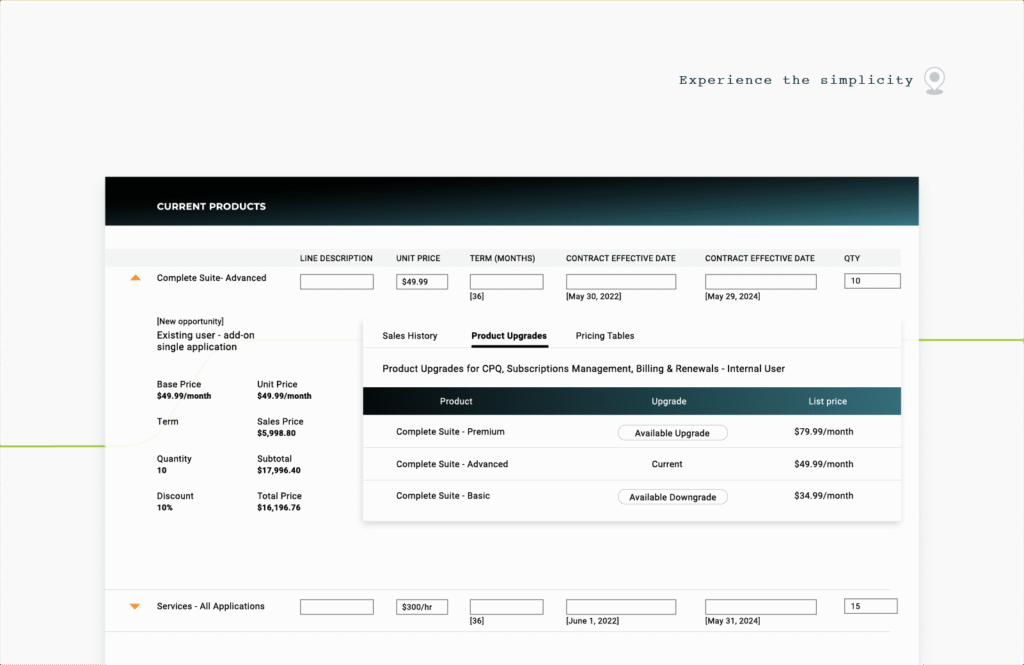
Task: Expand the Services - All Applications row
Action: click(x=135, y=606)
